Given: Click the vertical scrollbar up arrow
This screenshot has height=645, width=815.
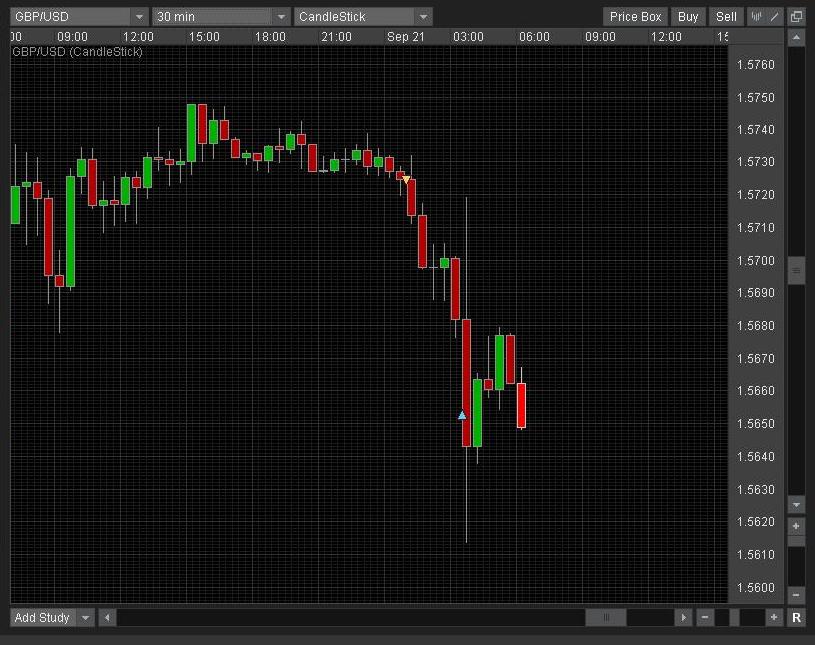Looking at the screenshot, I should pyautogui.click(x=796, y=38).
